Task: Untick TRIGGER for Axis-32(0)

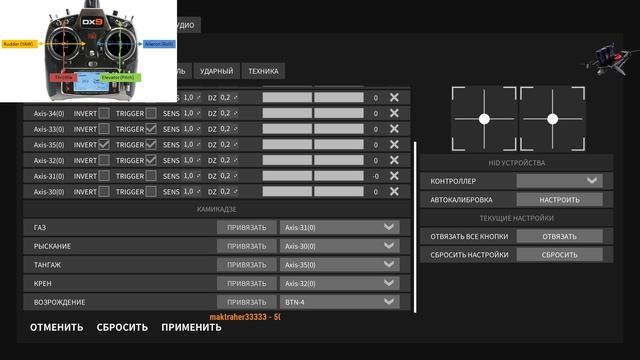Action: 151,160
